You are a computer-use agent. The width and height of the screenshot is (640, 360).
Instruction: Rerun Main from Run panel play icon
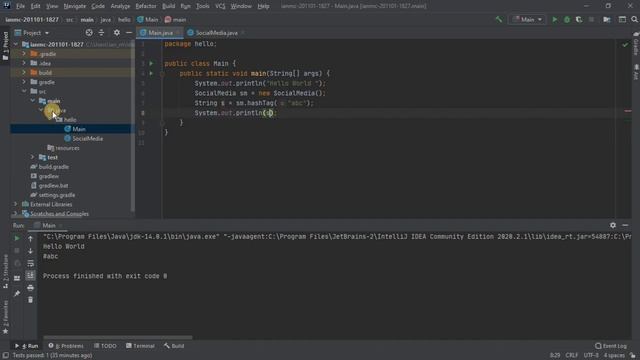(17, 238)
